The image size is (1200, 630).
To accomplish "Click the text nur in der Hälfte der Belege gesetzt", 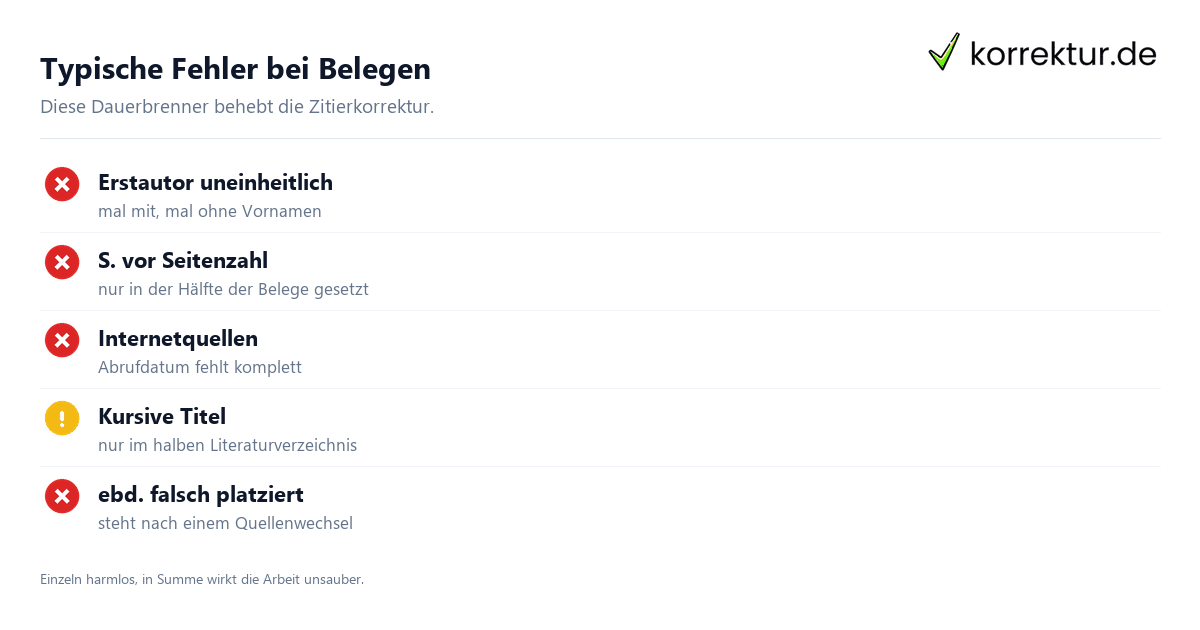I will click(x=233, y=289).
